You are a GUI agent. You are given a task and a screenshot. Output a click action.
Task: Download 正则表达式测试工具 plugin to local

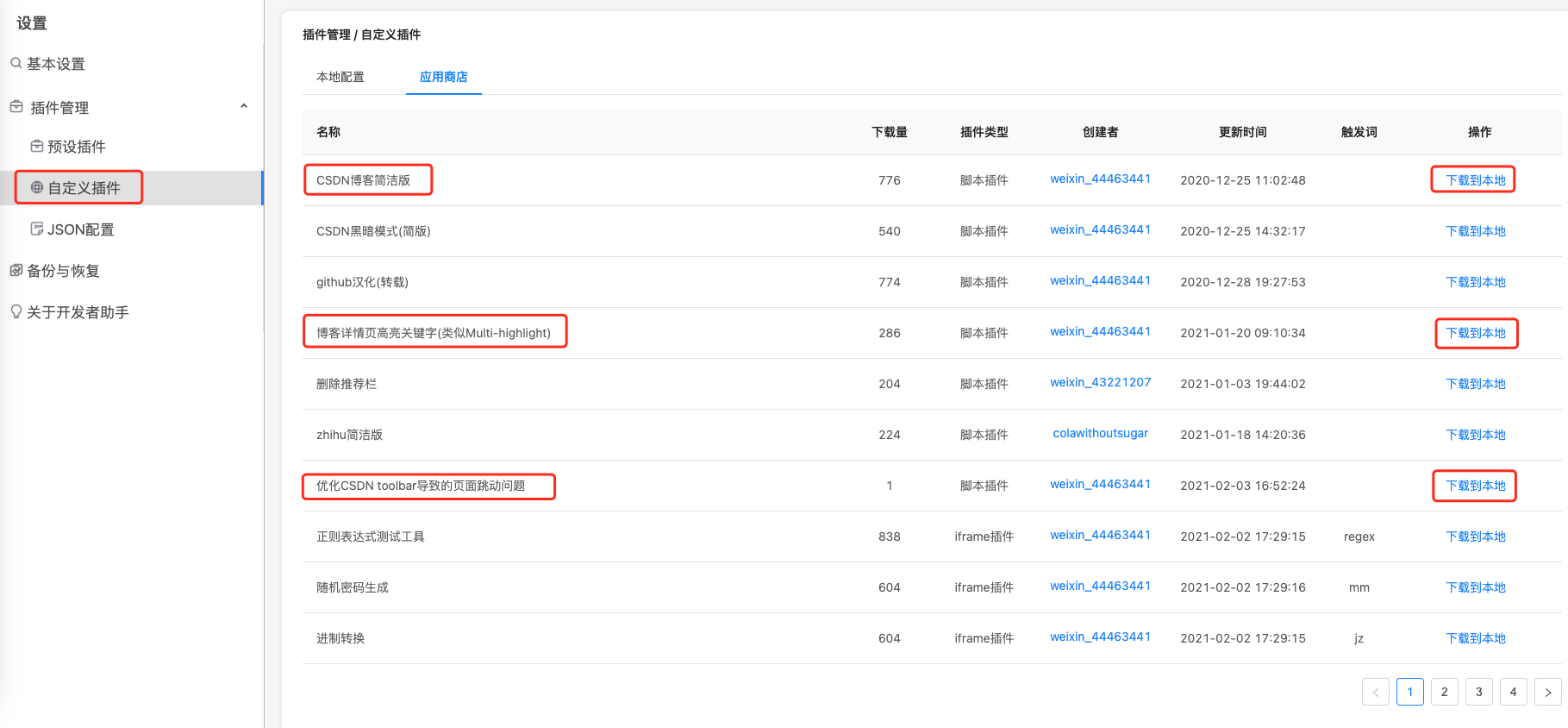pyautogui.click(x=1476, y=537)
